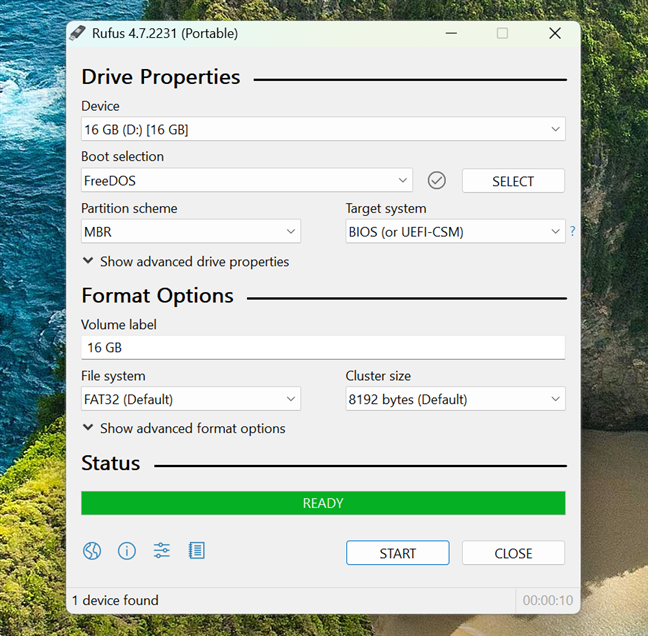Click the Drive Properties heading

[x=161, y=77]
